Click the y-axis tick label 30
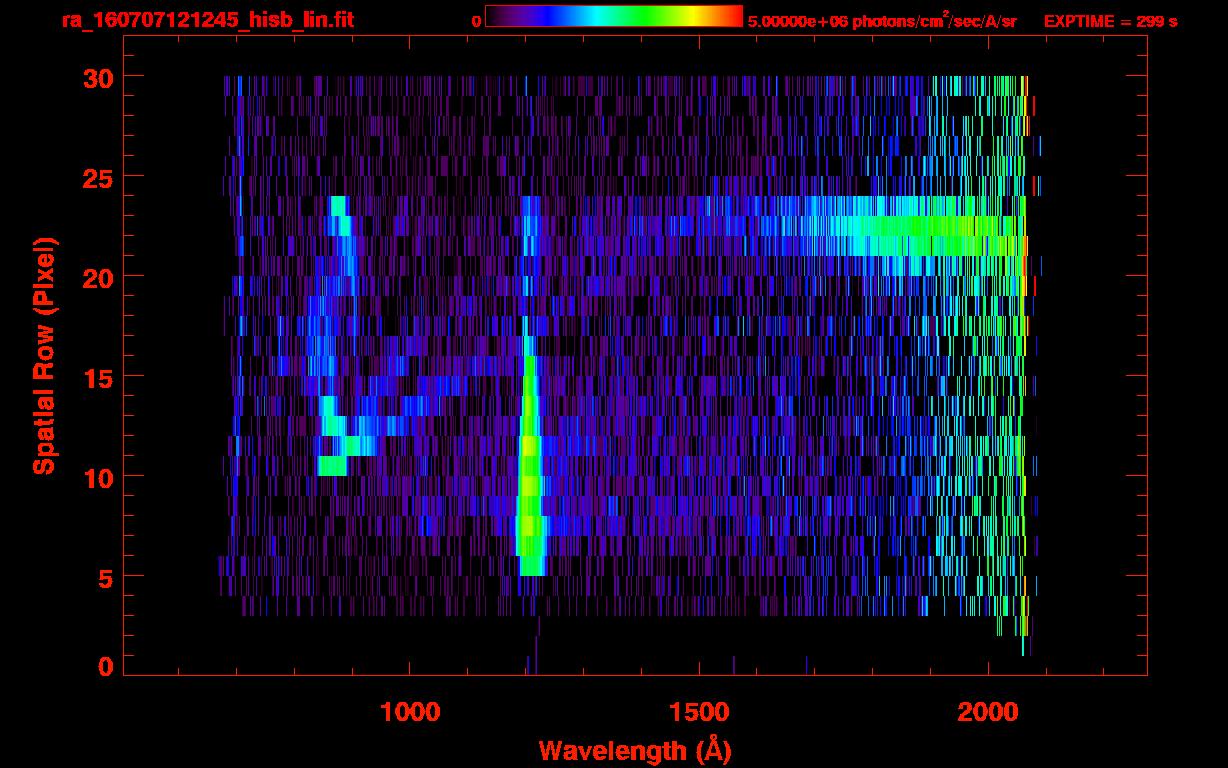Image resolution: width=1228 pixels, height=768 pixels. [97, 77]
